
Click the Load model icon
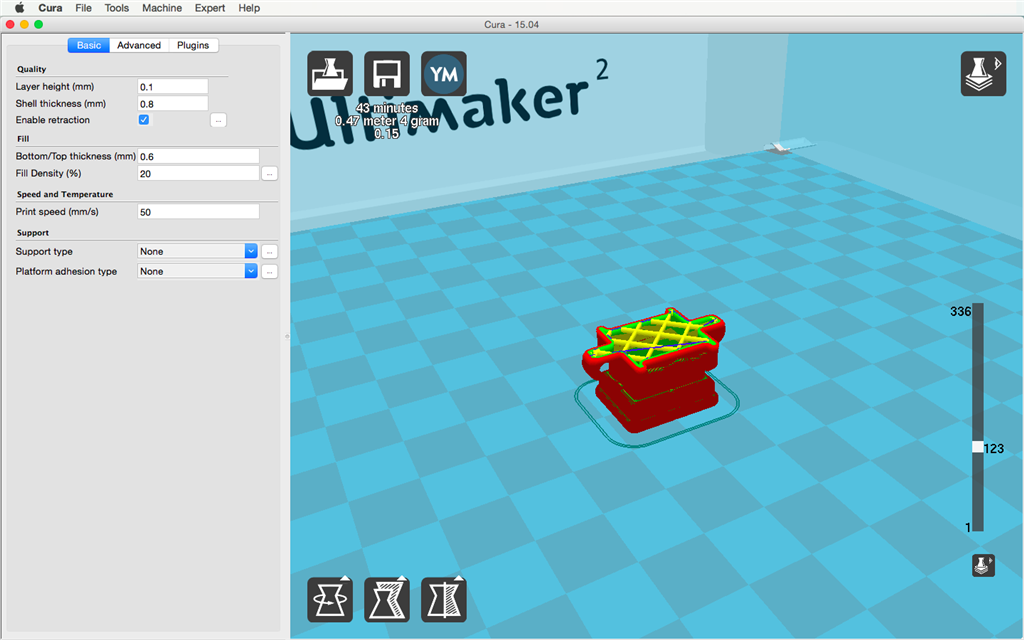coord(330,74)
